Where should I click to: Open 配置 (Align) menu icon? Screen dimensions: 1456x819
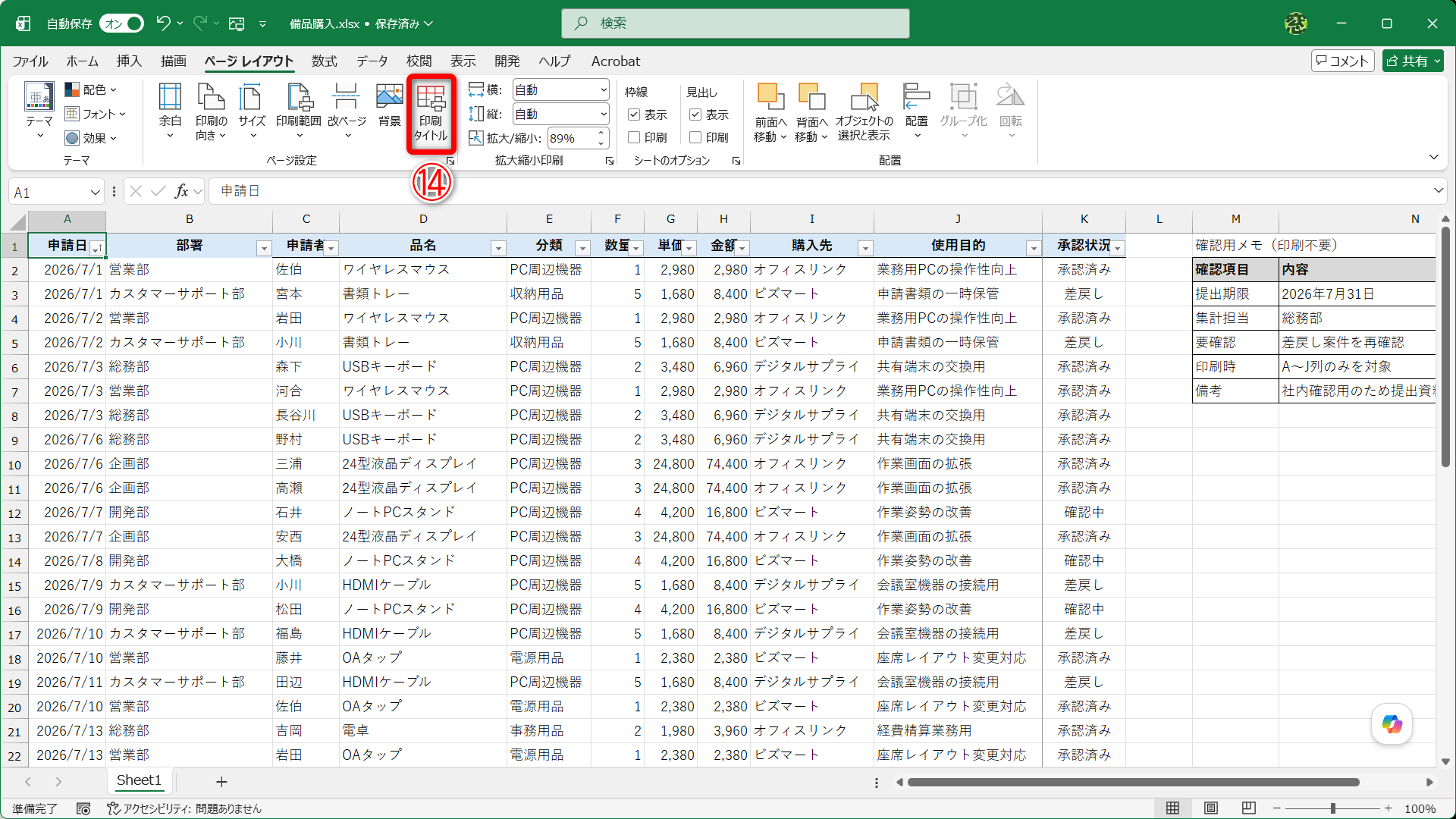tap(917, 111)
